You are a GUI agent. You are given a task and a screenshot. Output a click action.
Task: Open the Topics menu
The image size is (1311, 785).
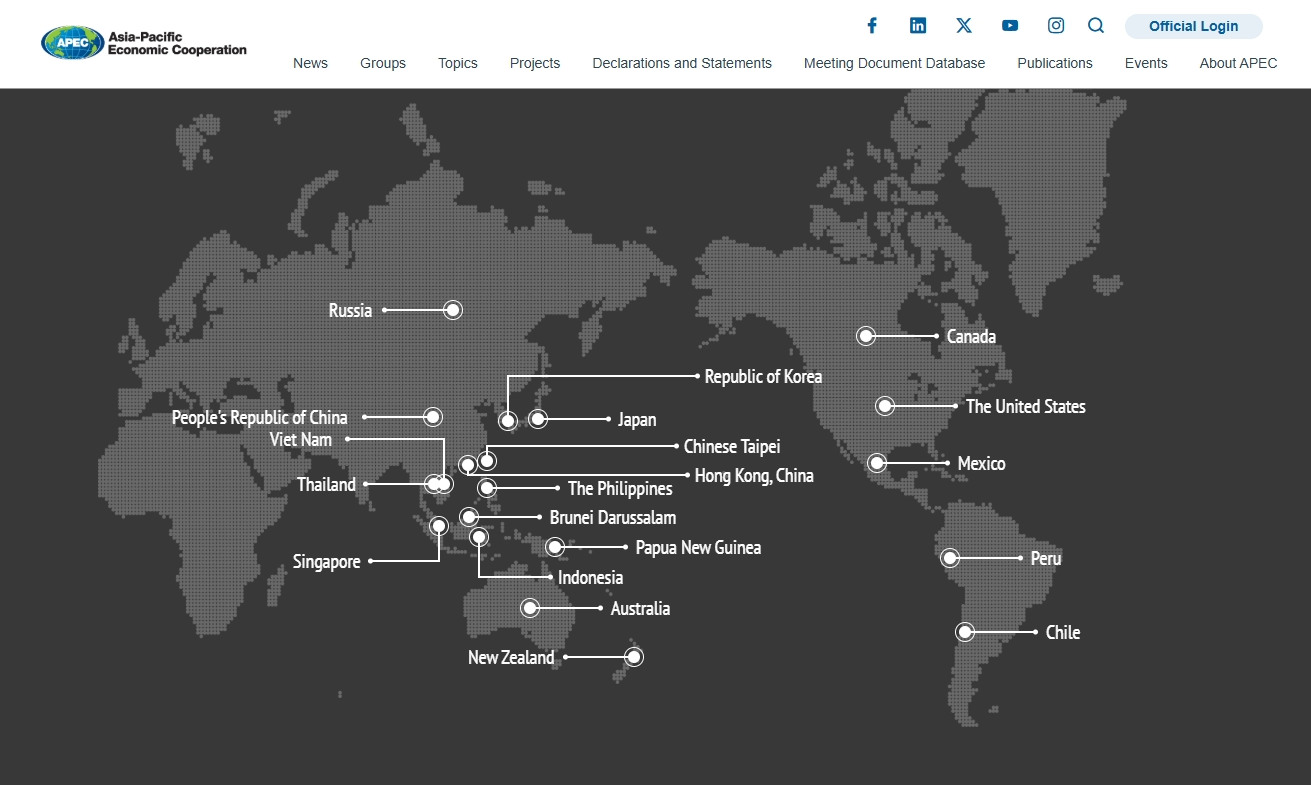458,63
